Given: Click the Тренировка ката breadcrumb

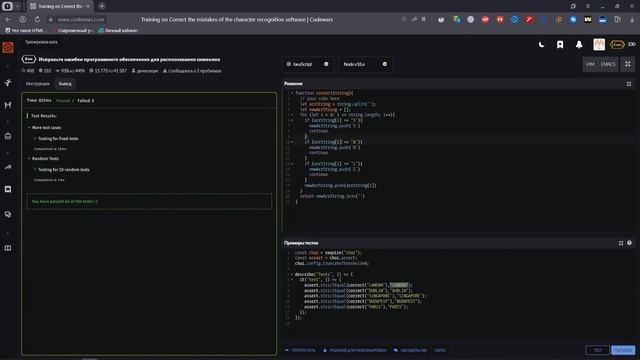Looking at the screenshot, I should (x=41, y=42).
